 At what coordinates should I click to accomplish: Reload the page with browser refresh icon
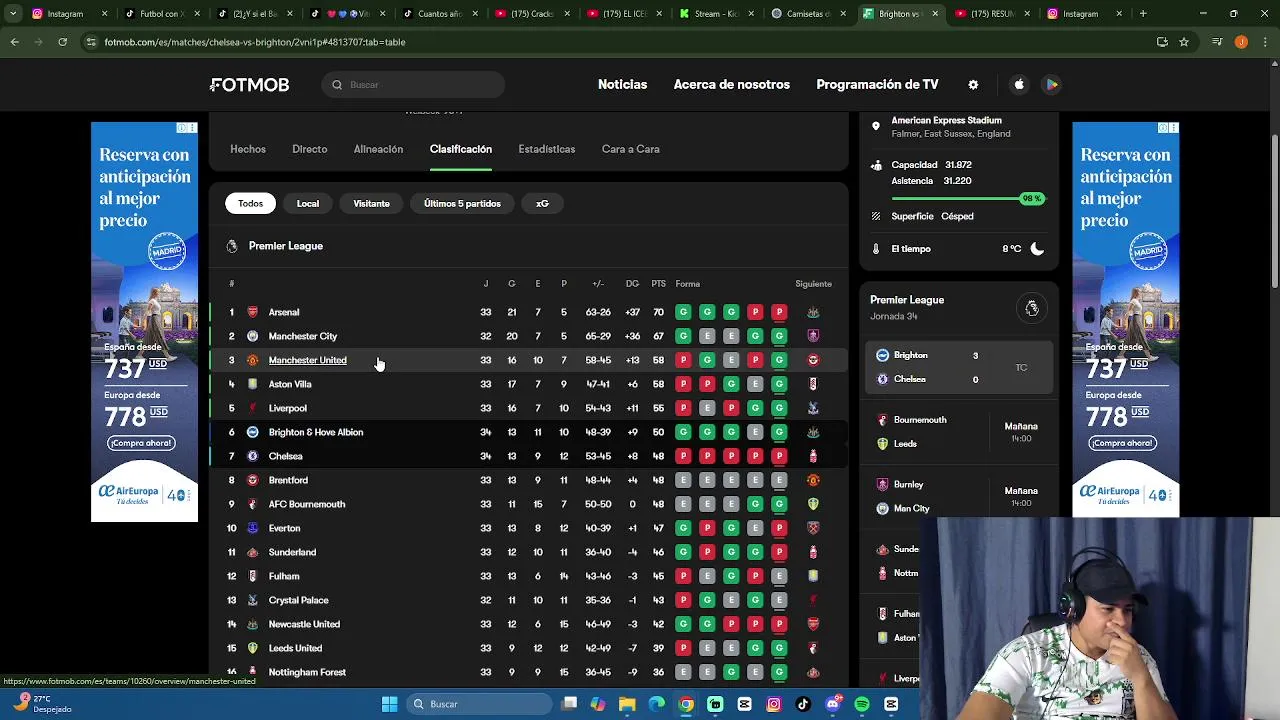click(x=62, y=42)
